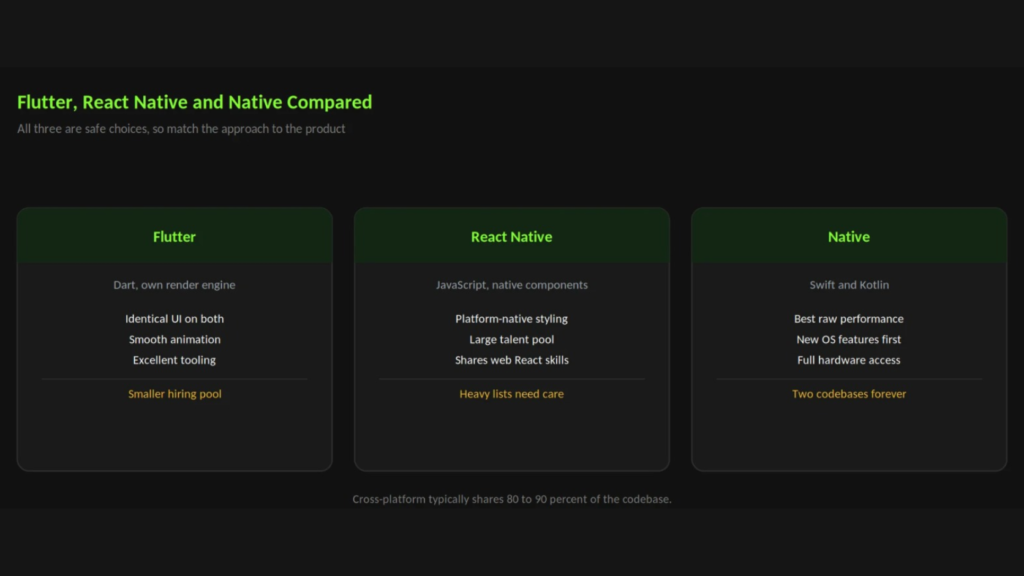Select 'Smaller hiring pool' warning text
1024x576 pixels.
pyautogui.click(x=174, y=394)
